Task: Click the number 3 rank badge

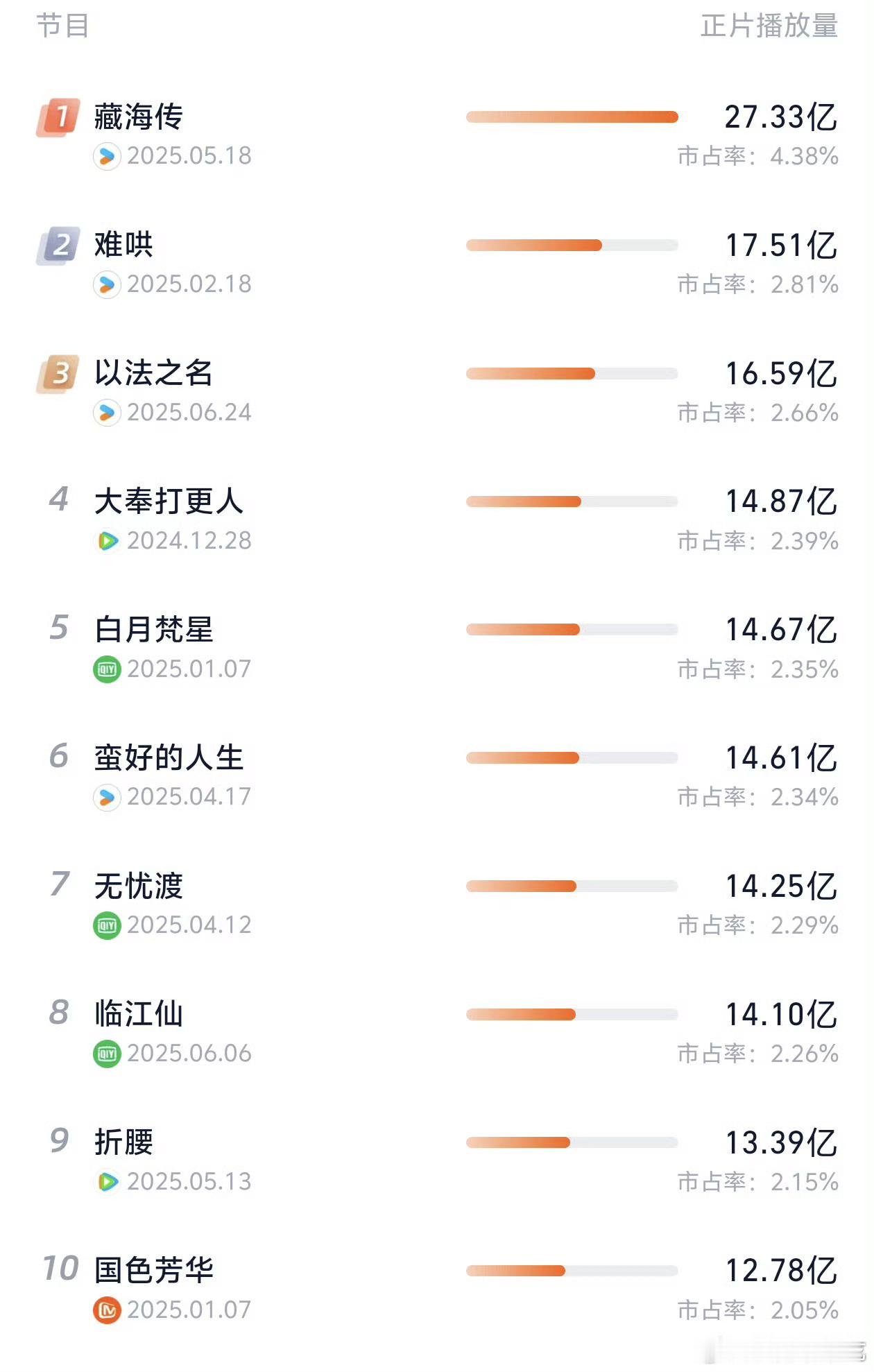Action: click(58, 374)
